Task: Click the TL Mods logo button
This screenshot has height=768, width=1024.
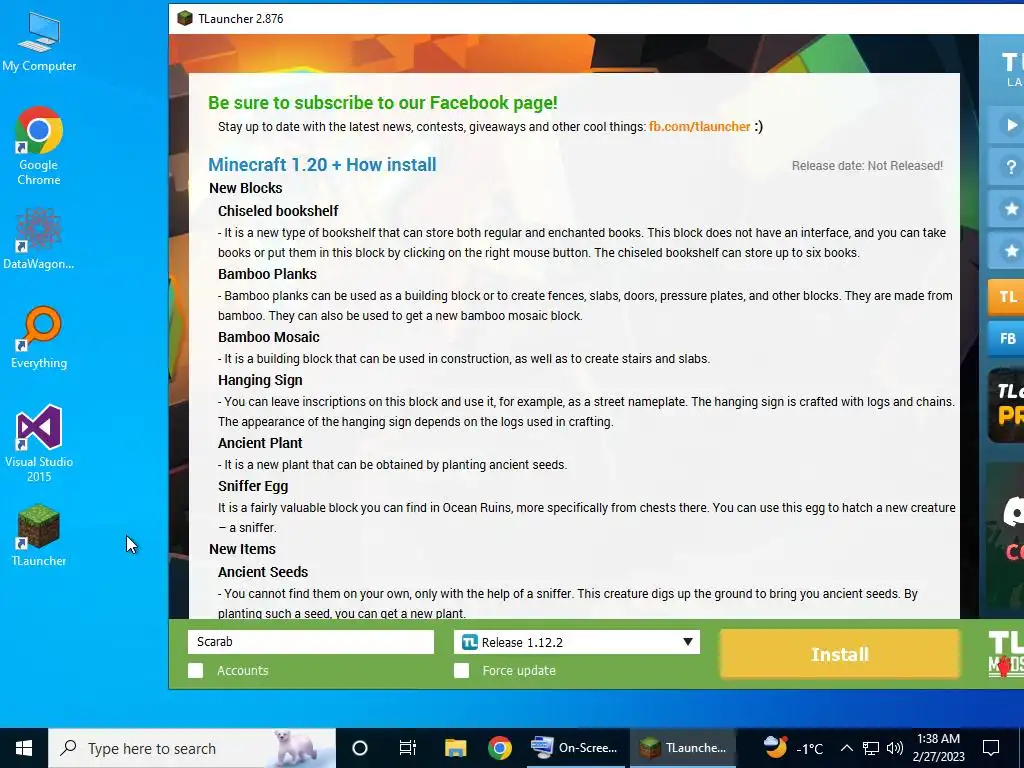Action: [1006, 654]
